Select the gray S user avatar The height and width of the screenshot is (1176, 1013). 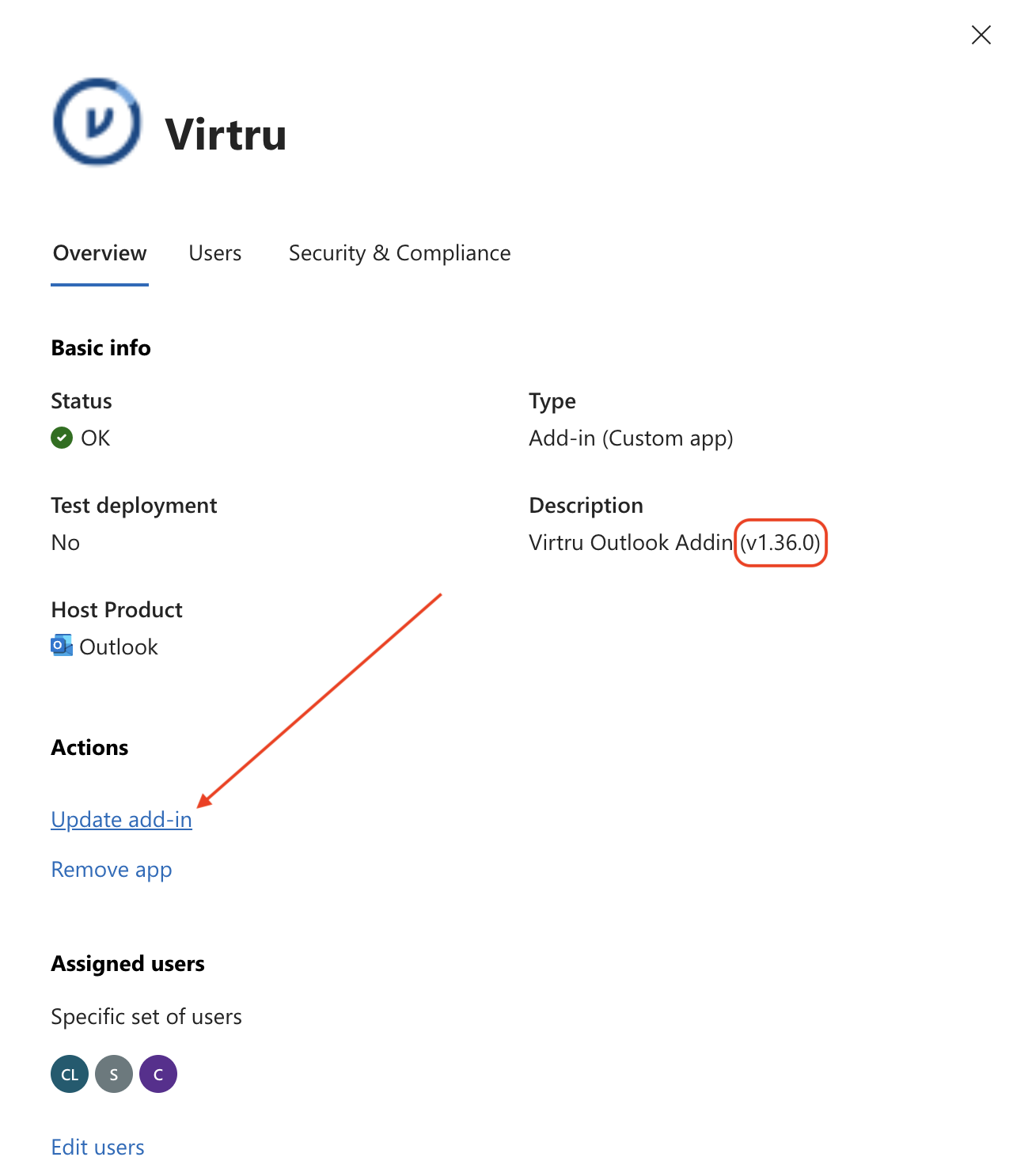pos(114,1074)
